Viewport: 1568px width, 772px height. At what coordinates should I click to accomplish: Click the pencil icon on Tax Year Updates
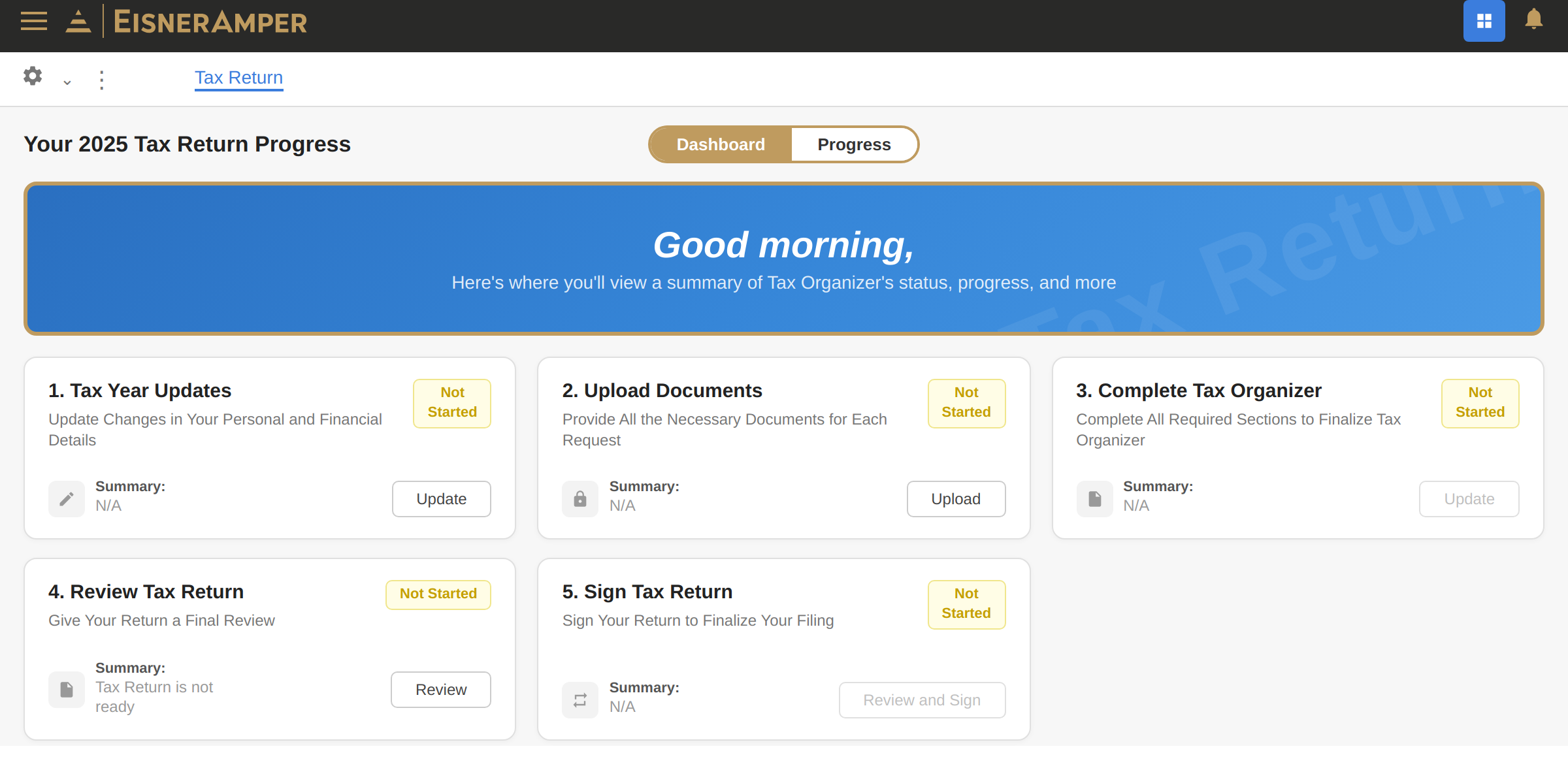click(66, 498)
